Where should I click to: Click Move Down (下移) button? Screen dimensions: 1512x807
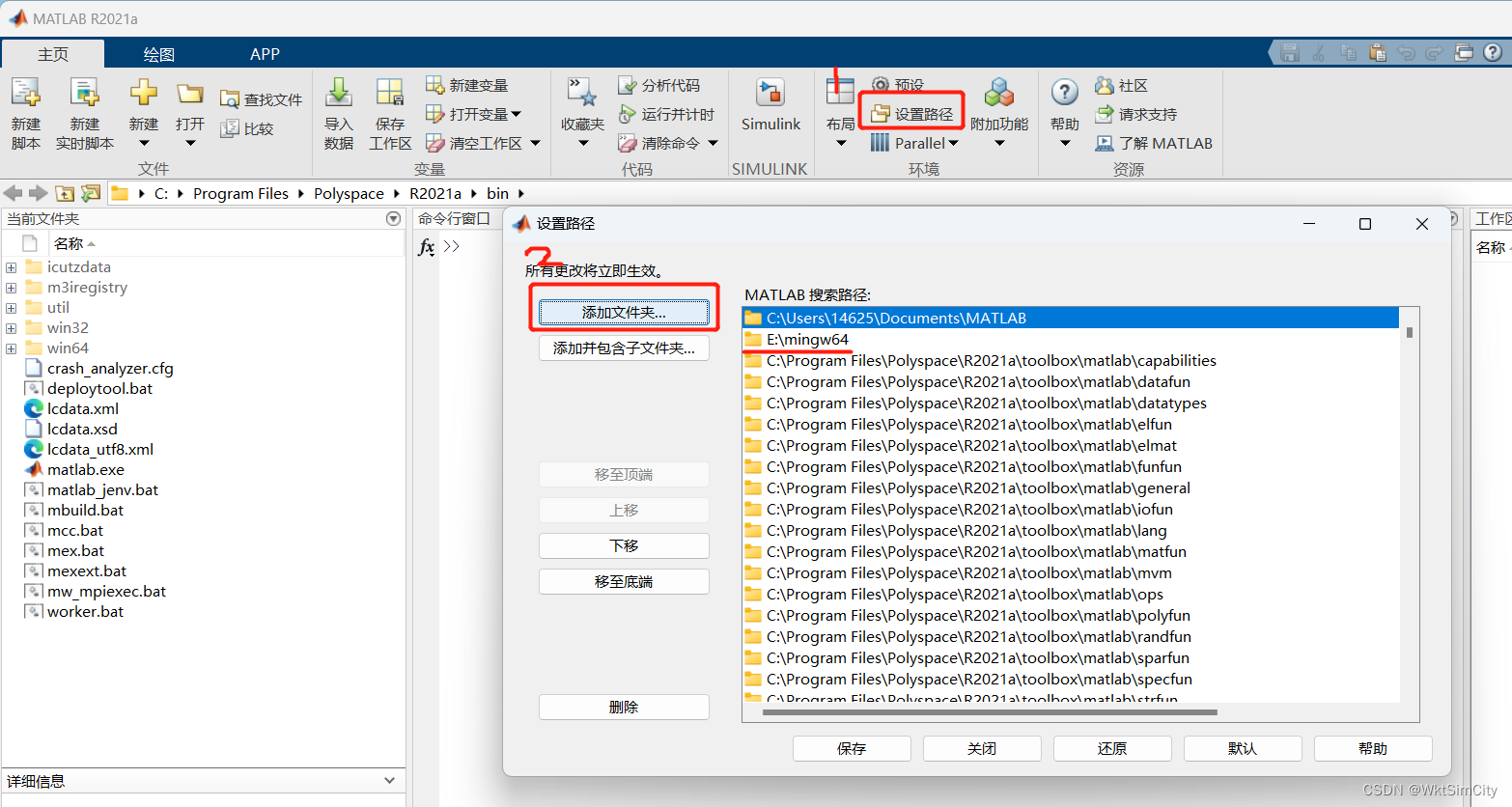pos(624,545)
